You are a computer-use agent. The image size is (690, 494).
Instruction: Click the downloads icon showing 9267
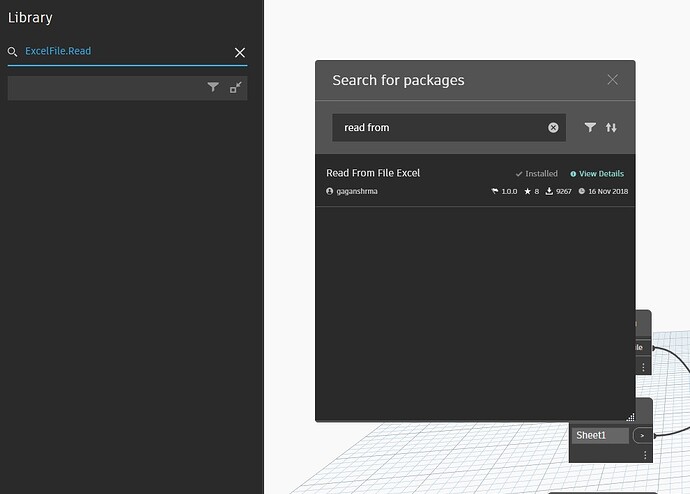(x=549, y=191)
